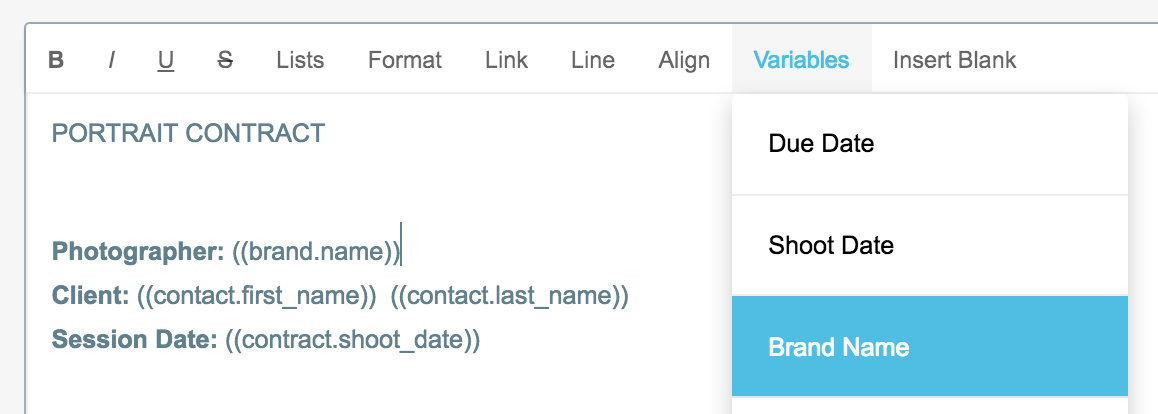Toggle italic formatting
This screenshot has width=1158, height=414.
(x=111, y=60)
